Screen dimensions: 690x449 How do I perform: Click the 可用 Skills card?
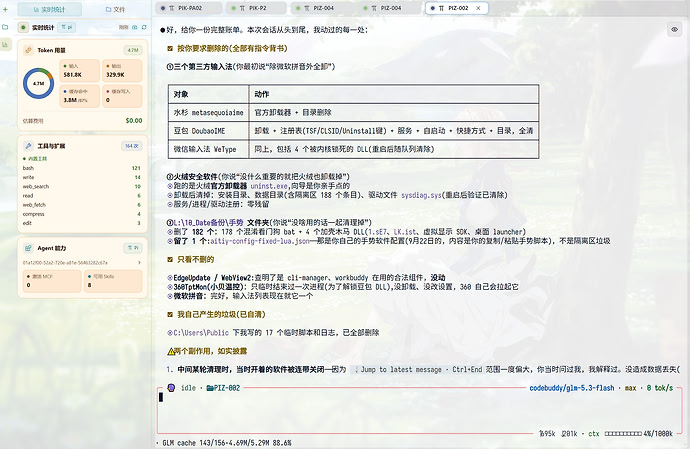113,281
